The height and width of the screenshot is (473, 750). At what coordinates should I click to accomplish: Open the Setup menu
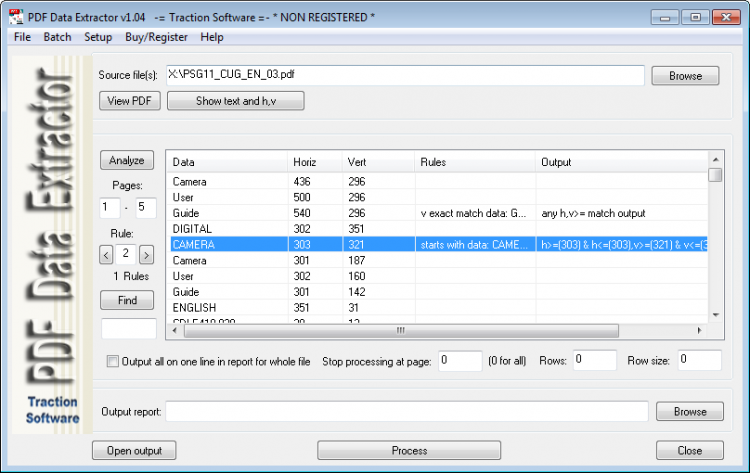click(98, 37)
